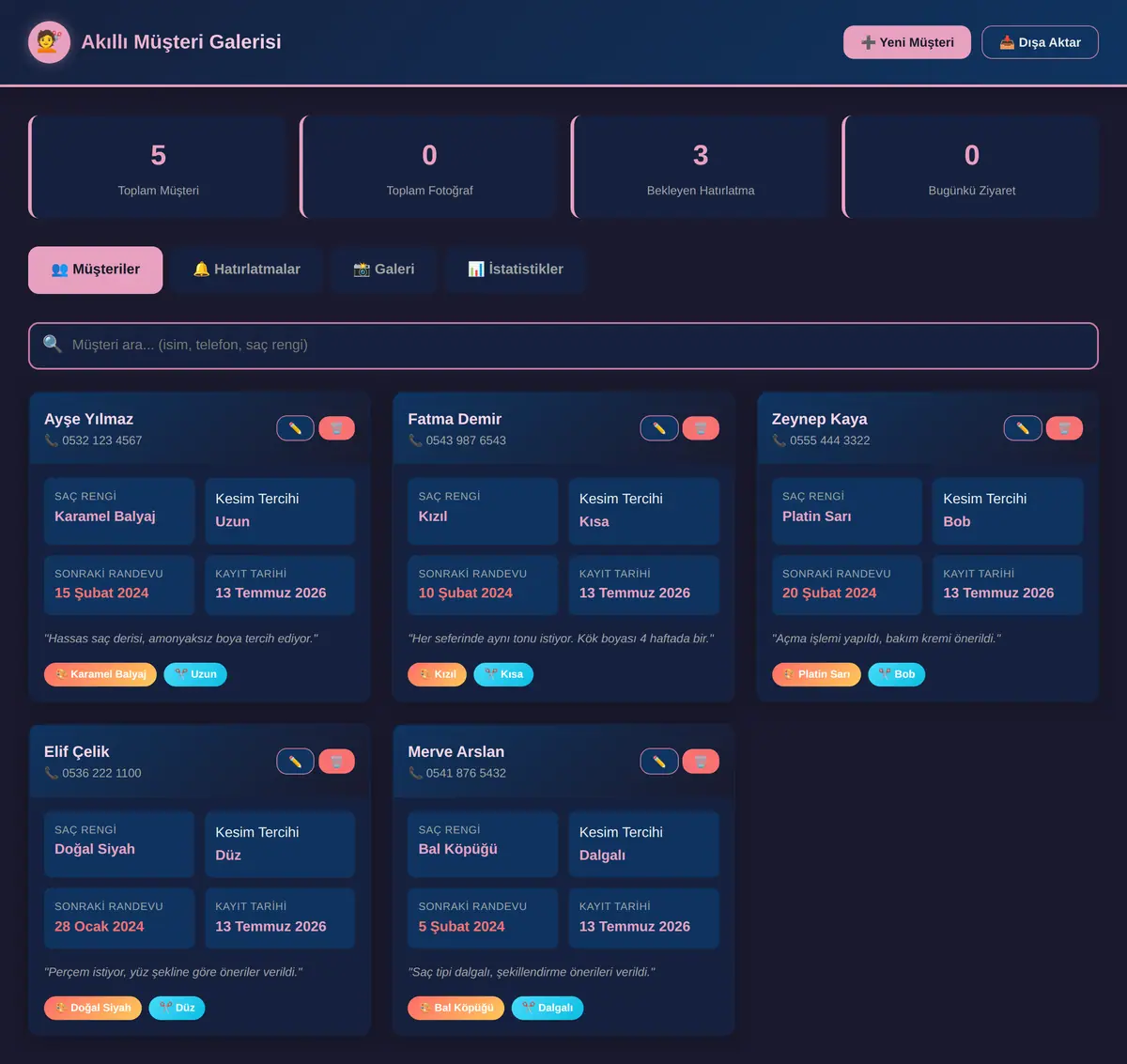
Task: Click phone number 0555 444 3322
Action: (830, 440)
